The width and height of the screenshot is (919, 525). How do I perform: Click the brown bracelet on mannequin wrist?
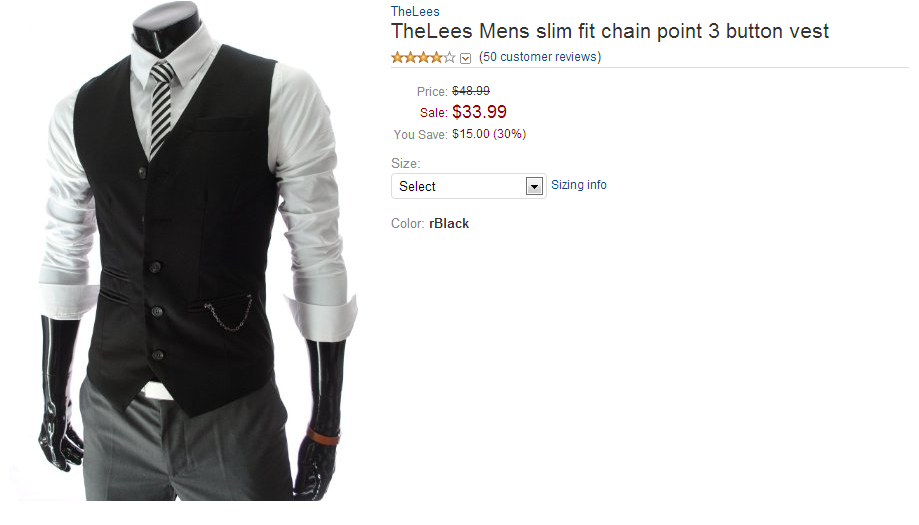[323, 437]
